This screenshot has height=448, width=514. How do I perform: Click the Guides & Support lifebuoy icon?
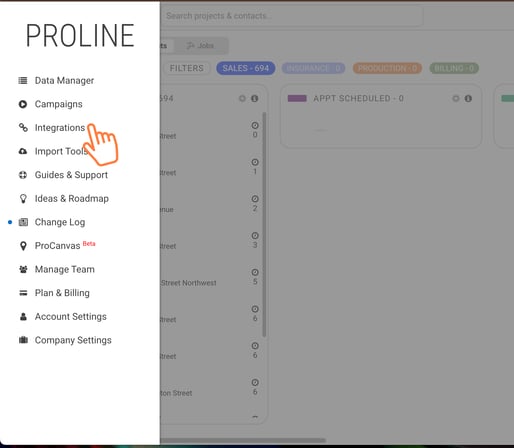coord(23,175)
